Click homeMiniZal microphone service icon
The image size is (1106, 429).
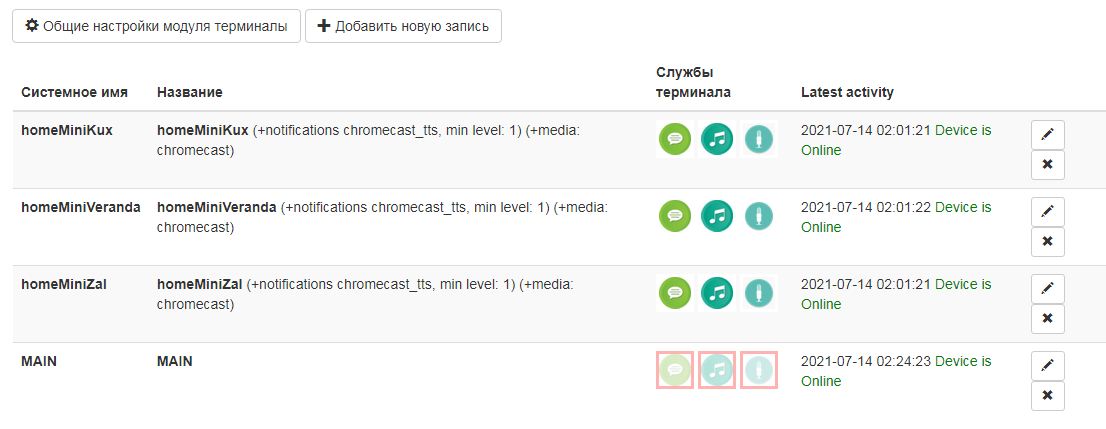point(759,293)
